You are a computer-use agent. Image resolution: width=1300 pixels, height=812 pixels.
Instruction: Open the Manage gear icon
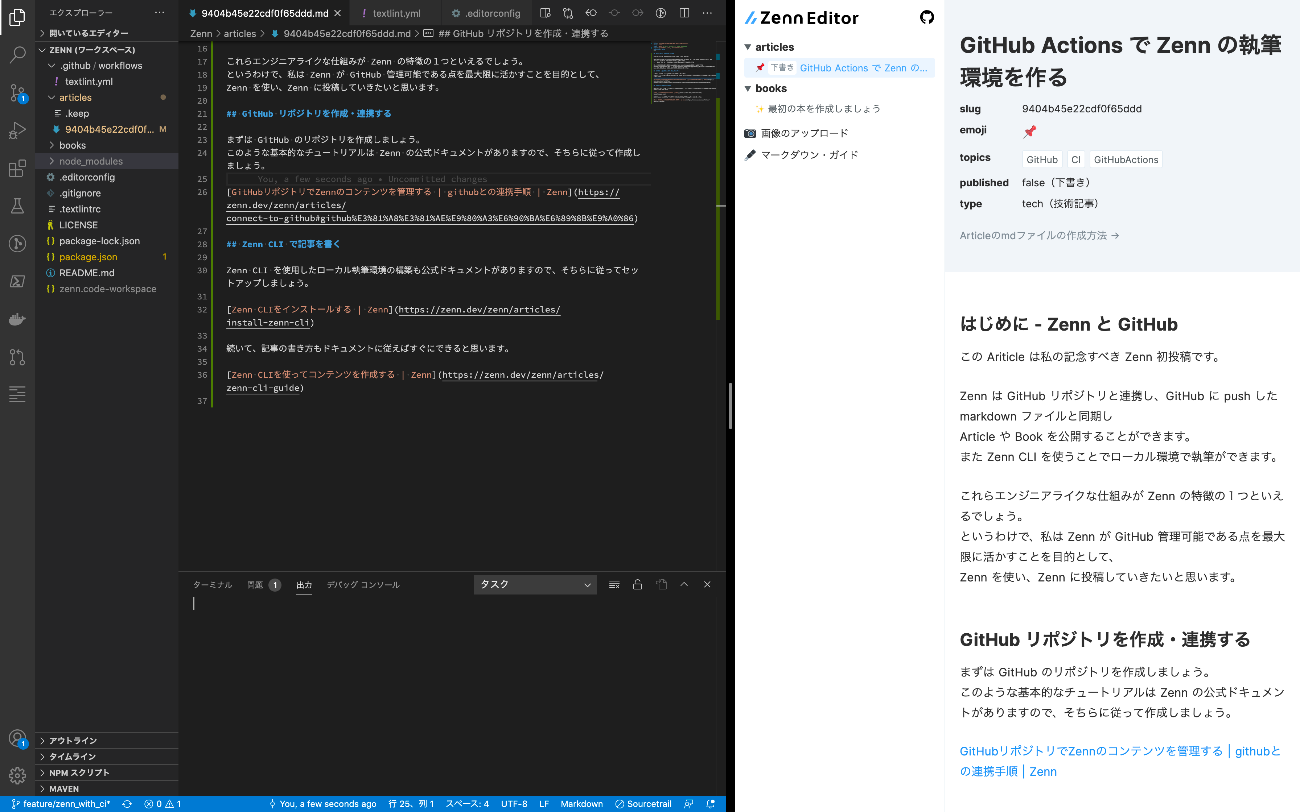tap(17, 776)
